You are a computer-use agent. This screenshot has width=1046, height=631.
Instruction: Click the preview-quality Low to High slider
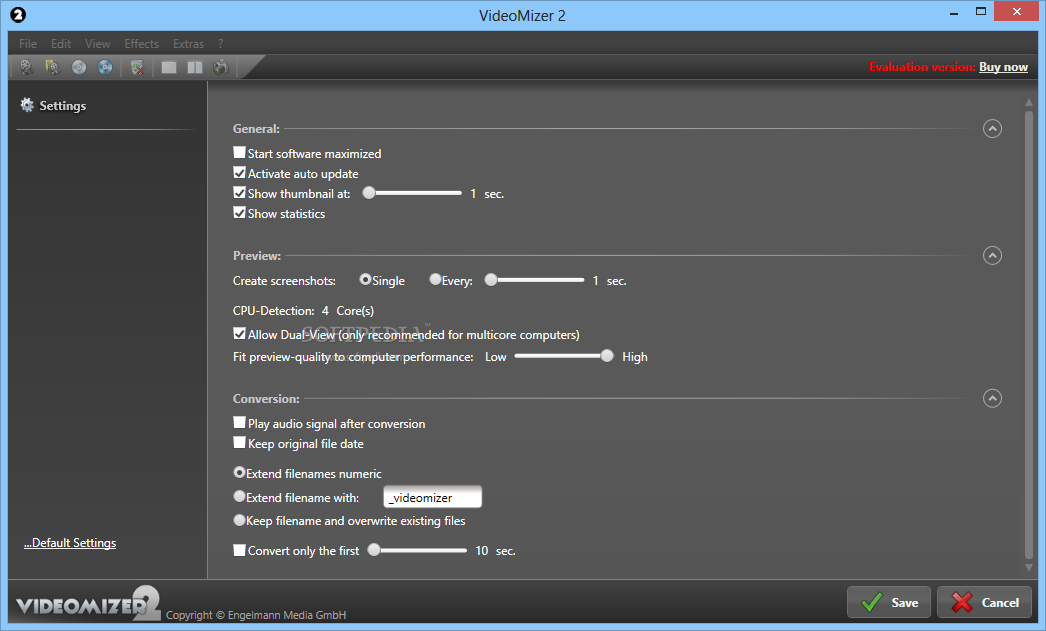(564, 356)
